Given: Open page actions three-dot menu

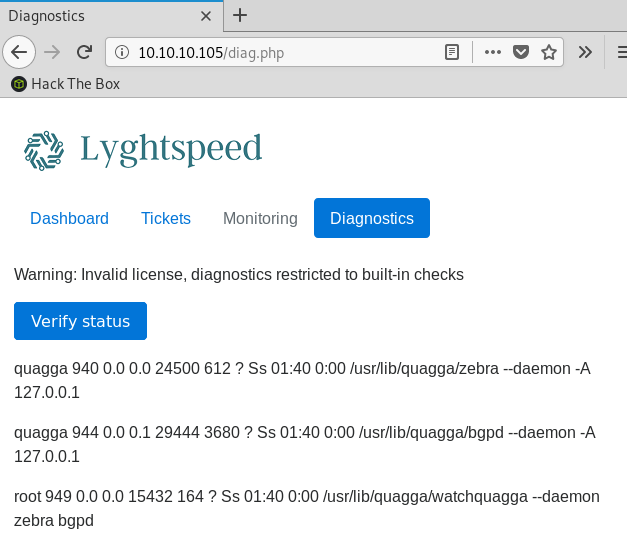Looking at the screenshot, I should point(493,52).
